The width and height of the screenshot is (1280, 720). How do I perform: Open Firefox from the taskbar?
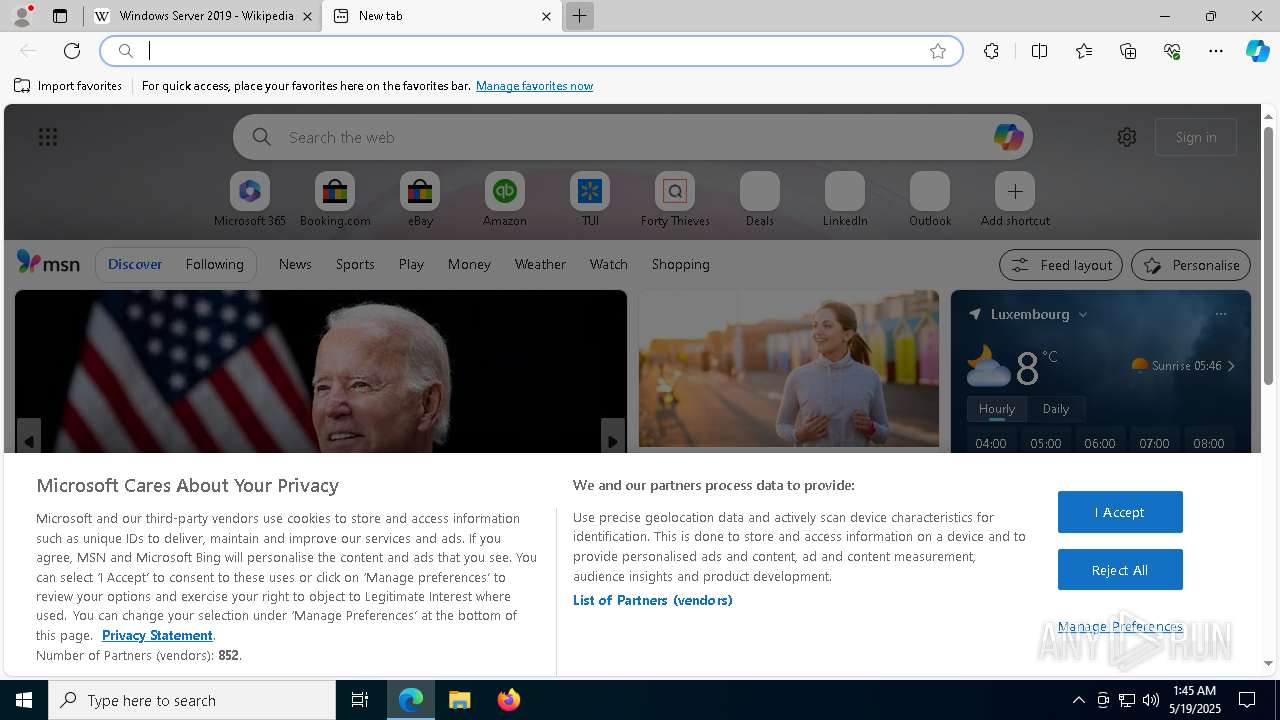coord(509,700)
